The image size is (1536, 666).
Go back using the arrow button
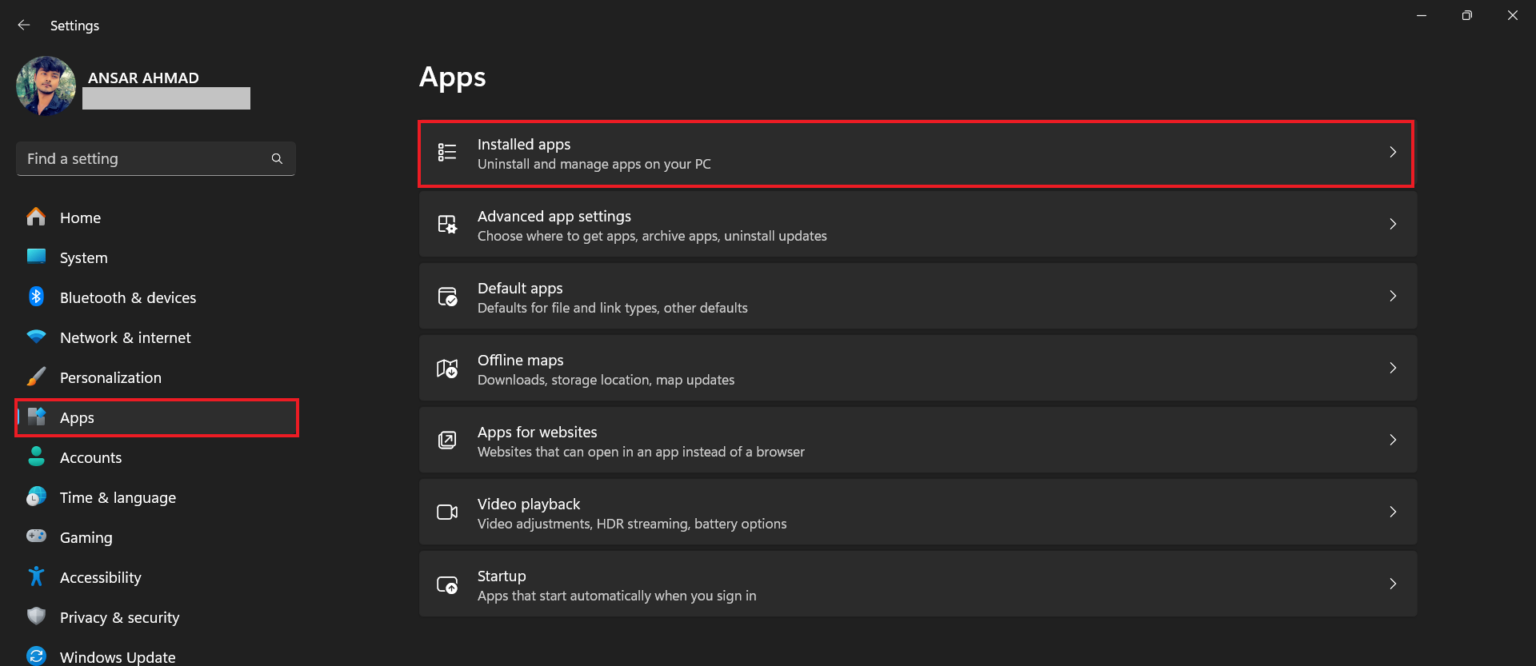pos(23,25)
